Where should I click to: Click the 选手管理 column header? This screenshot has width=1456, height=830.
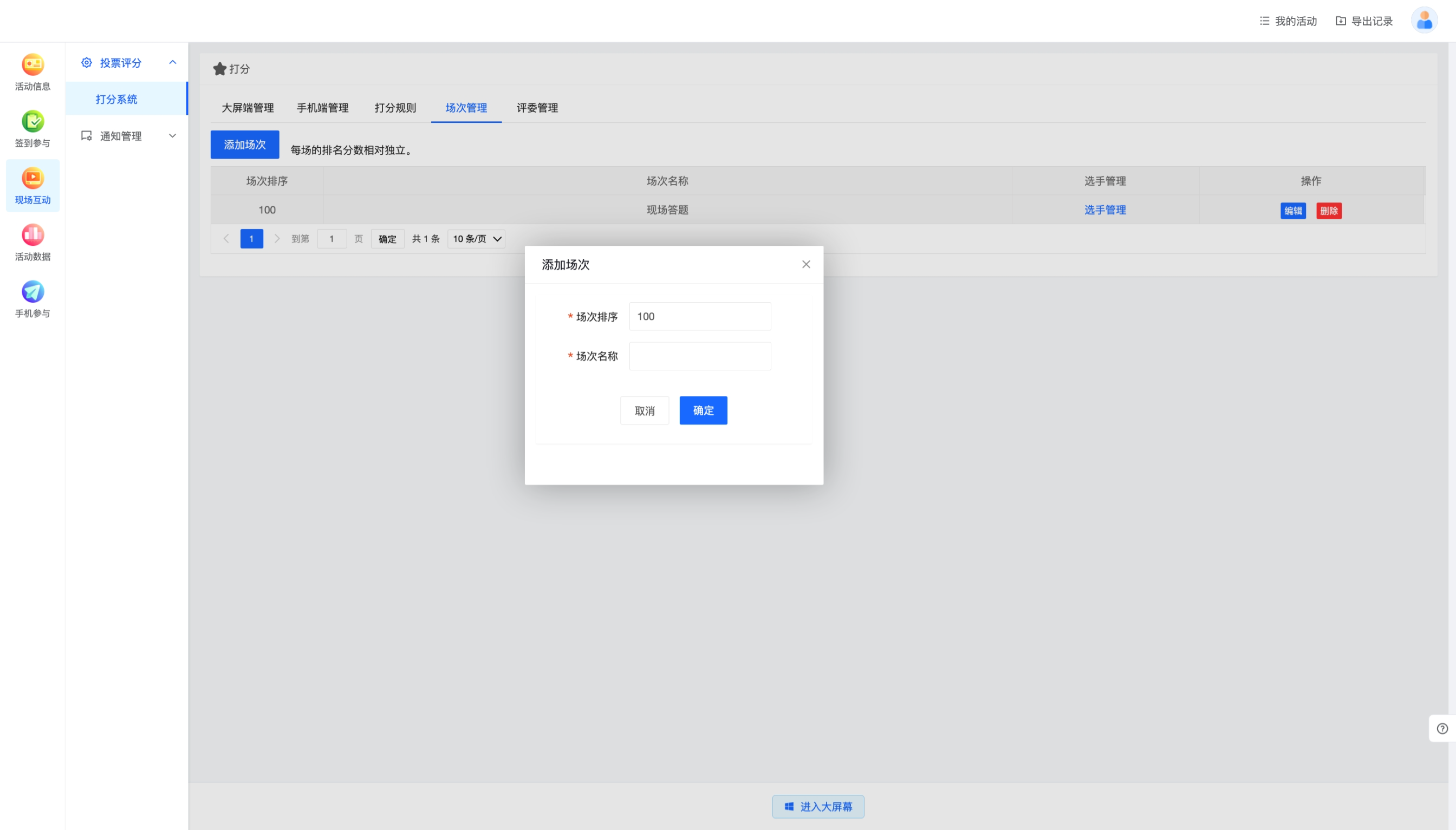click(1104, 181)
